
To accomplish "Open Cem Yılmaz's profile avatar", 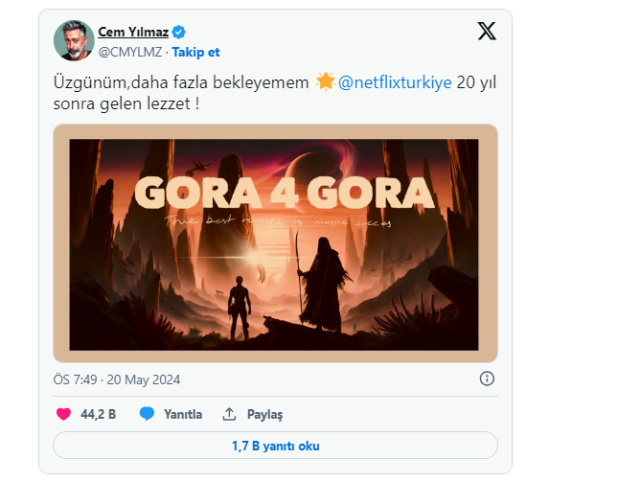I will tap(74, 41).
